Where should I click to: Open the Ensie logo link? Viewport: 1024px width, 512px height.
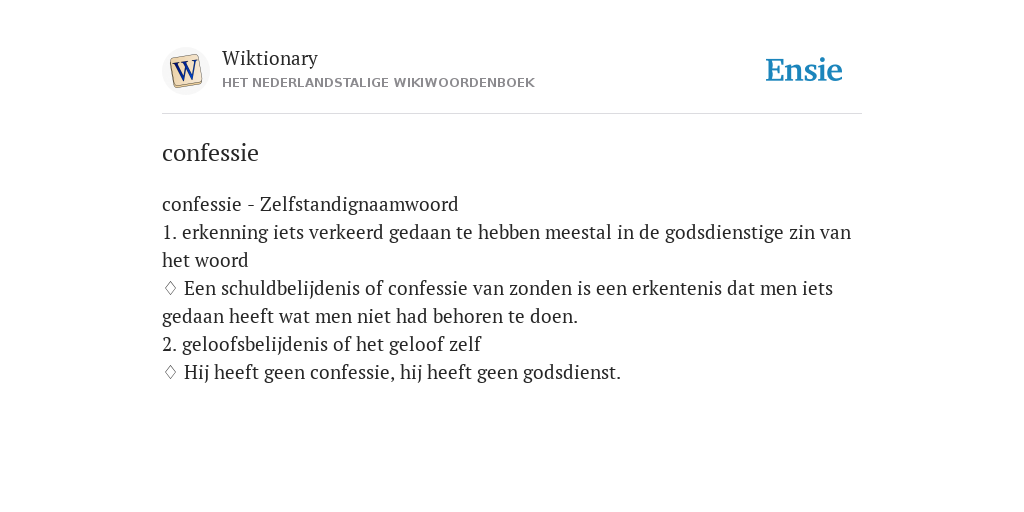pos(804,70)
